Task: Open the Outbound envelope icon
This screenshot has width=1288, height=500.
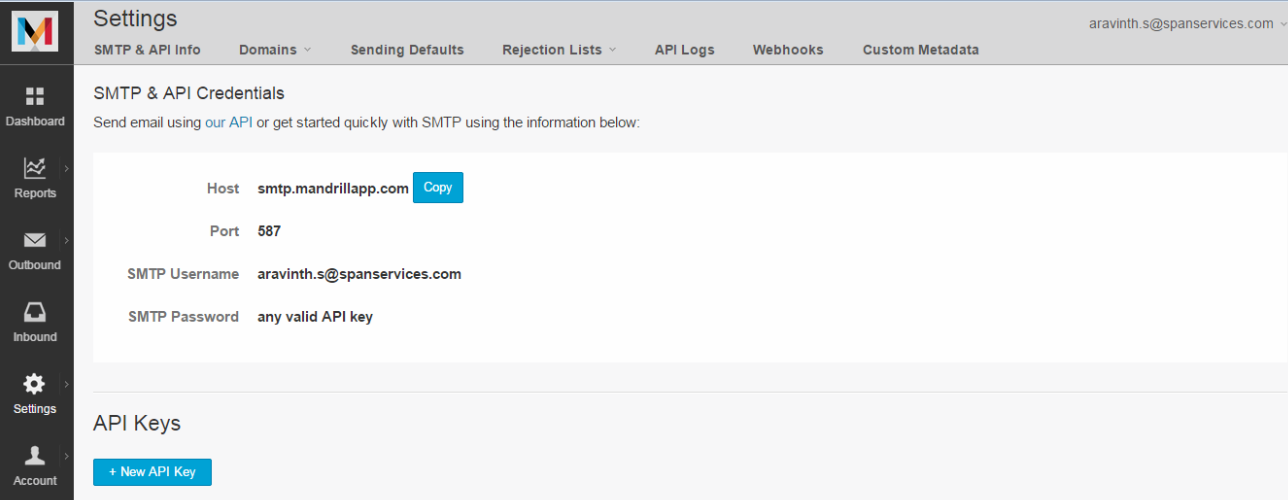Action: (35, 240)
